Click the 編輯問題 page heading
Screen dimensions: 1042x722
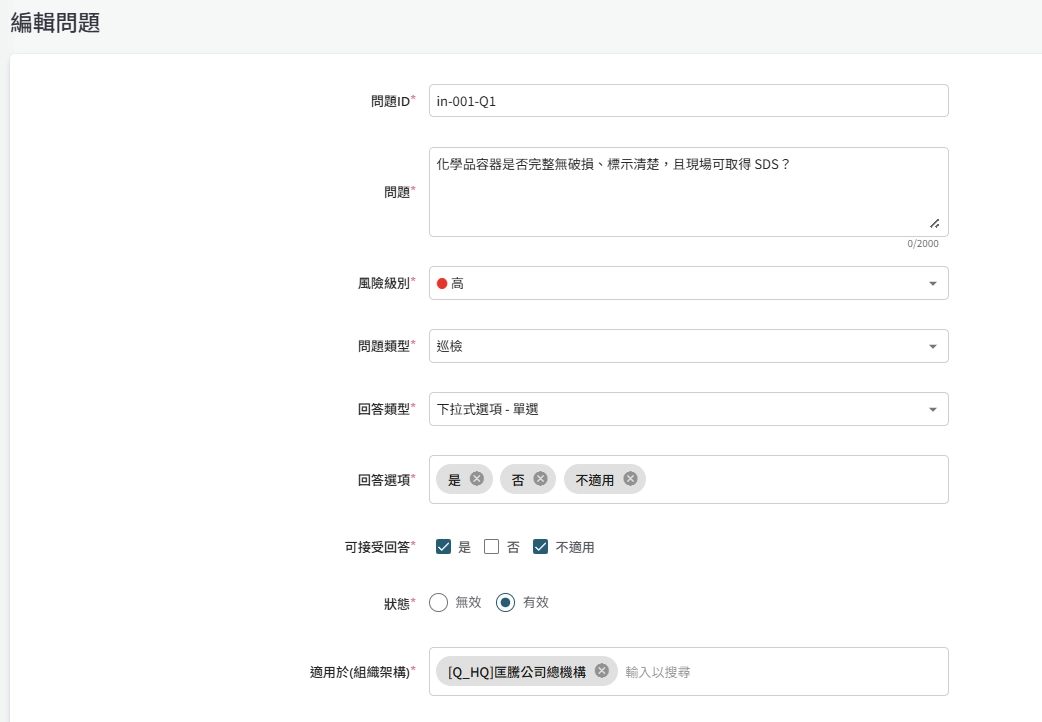coord(55,23)
